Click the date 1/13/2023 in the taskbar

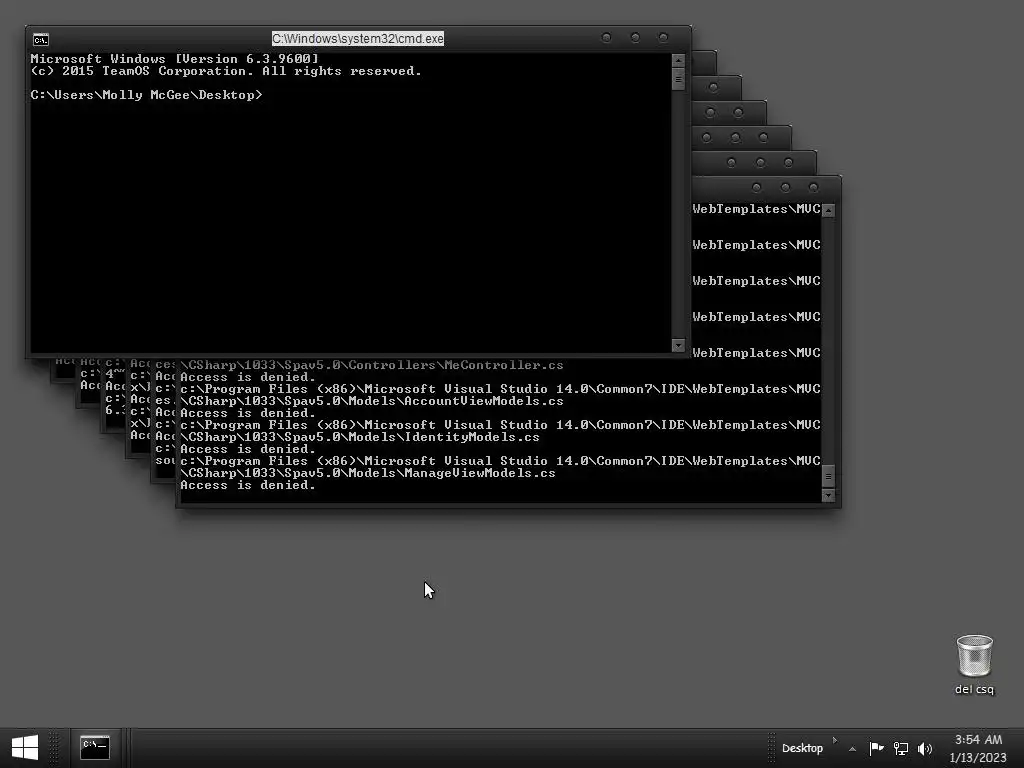pos(978,758)
